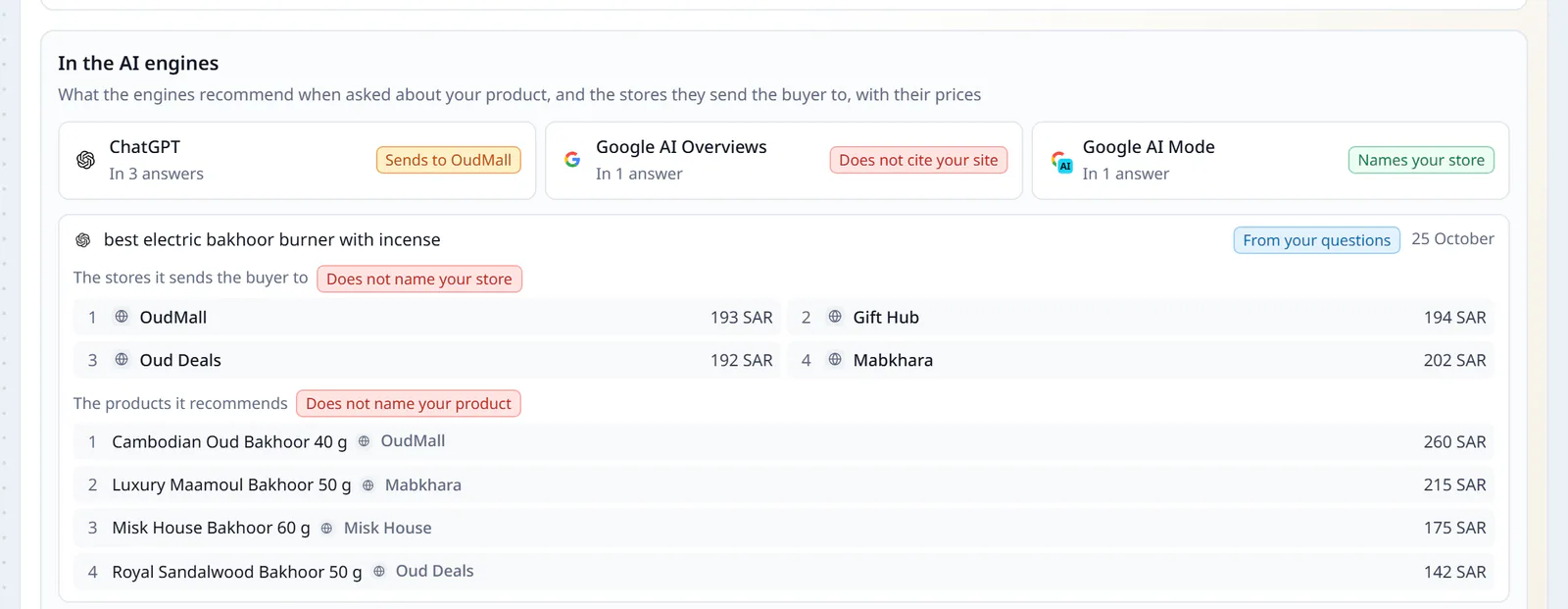Click the 'From your questions' tag
Viewport: 1568px width, 609px height.
click(1316, 240)
